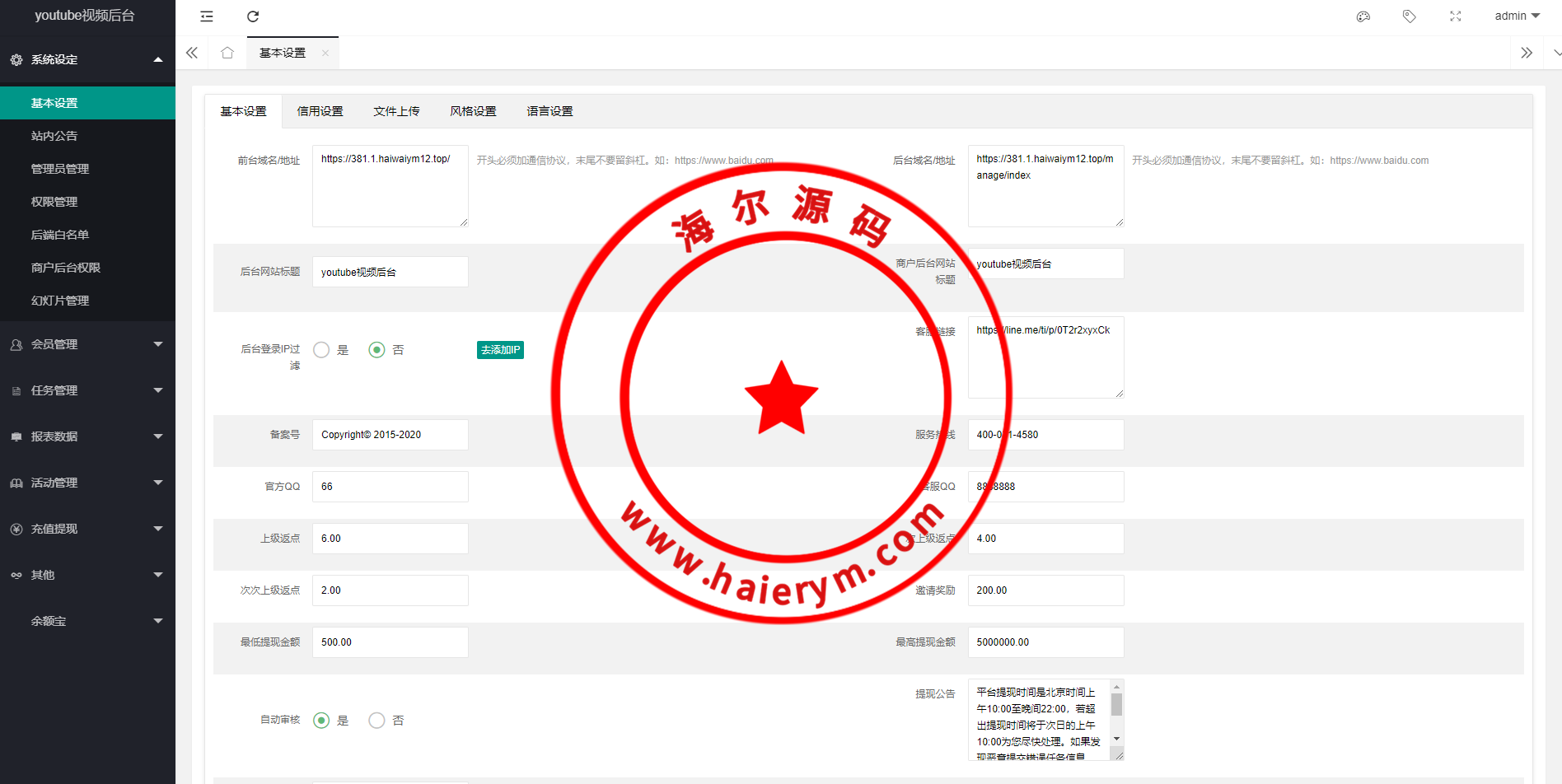
Task: Collapse the sidebar with the menu fold icon
Action: point(207,16)
